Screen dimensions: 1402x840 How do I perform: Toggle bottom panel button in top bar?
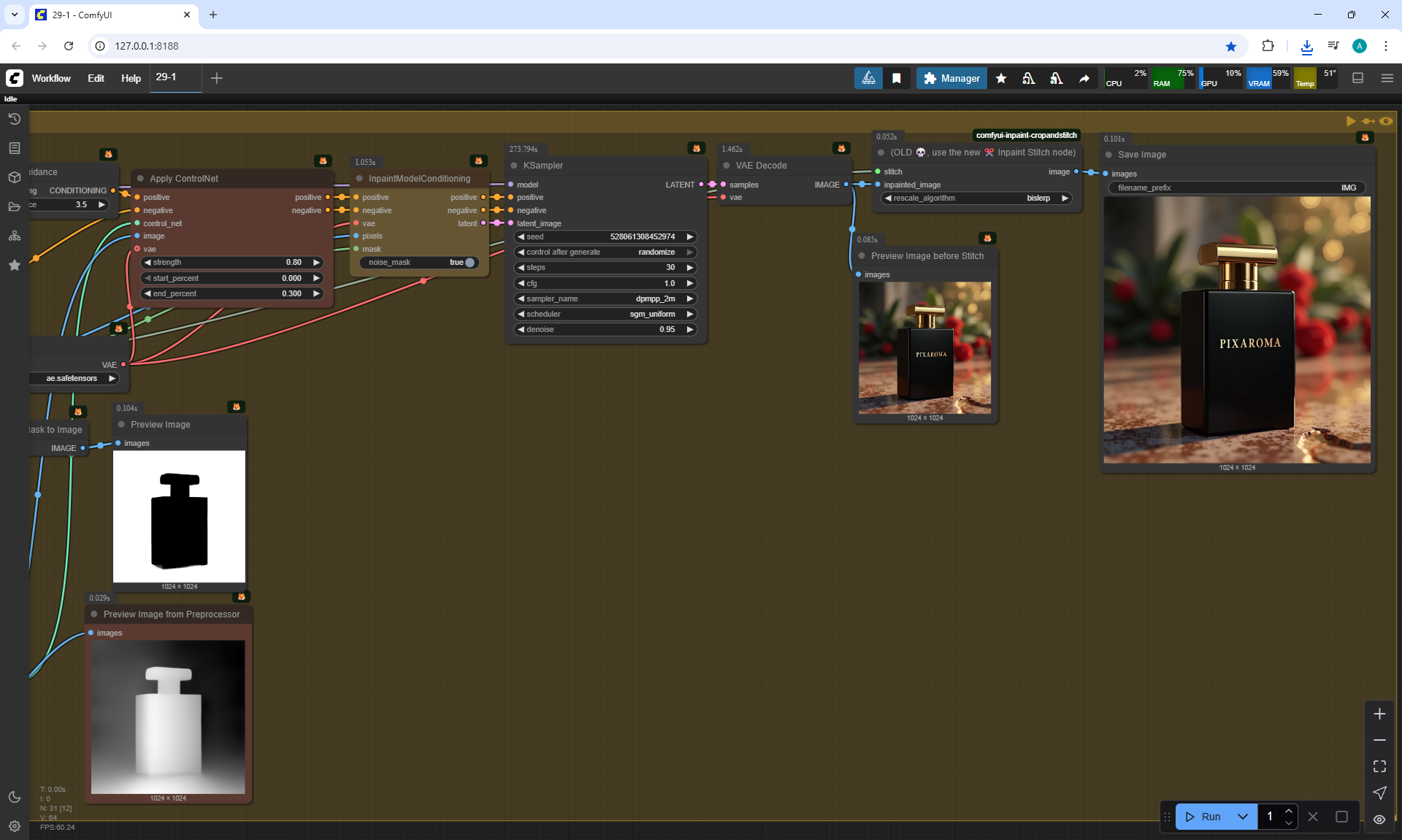(x=1357, y=78)
